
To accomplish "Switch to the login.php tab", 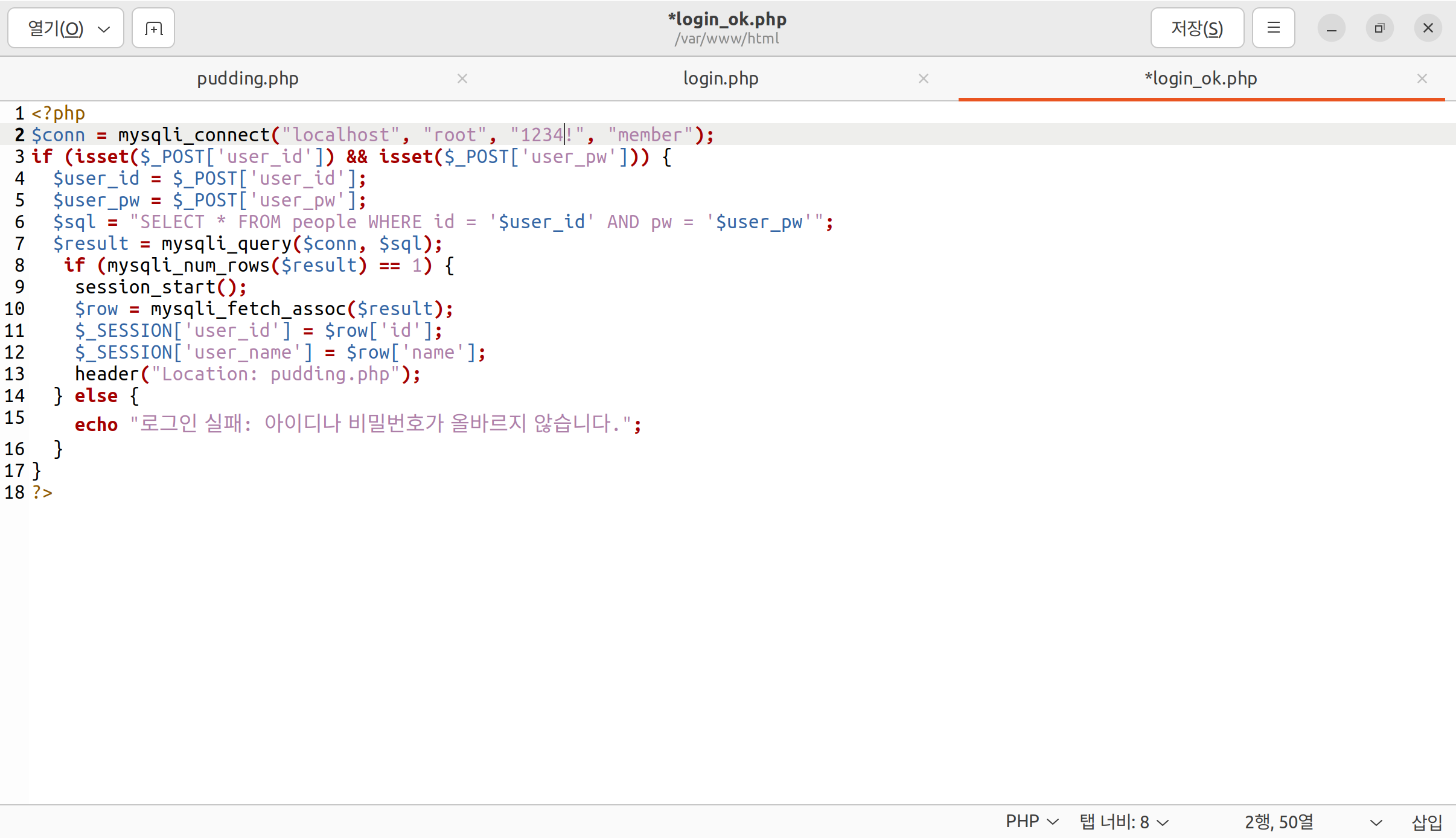I will [720, 78].
